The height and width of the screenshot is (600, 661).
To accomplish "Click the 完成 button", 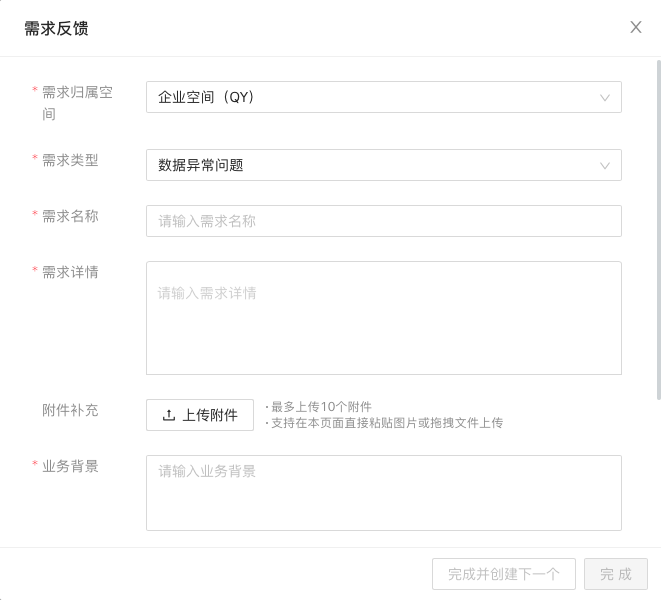I will tap(616, 574).
